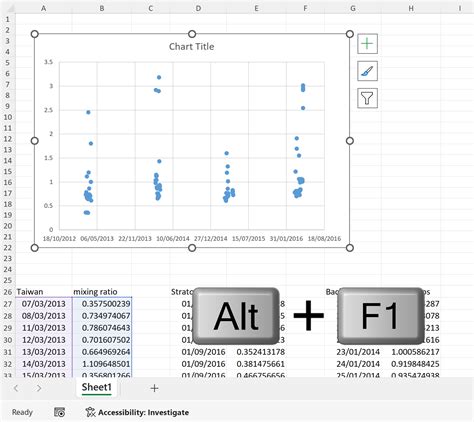Go to previous sheet arrow
Viewport: 474px width, 422px height.
point(16,388)
